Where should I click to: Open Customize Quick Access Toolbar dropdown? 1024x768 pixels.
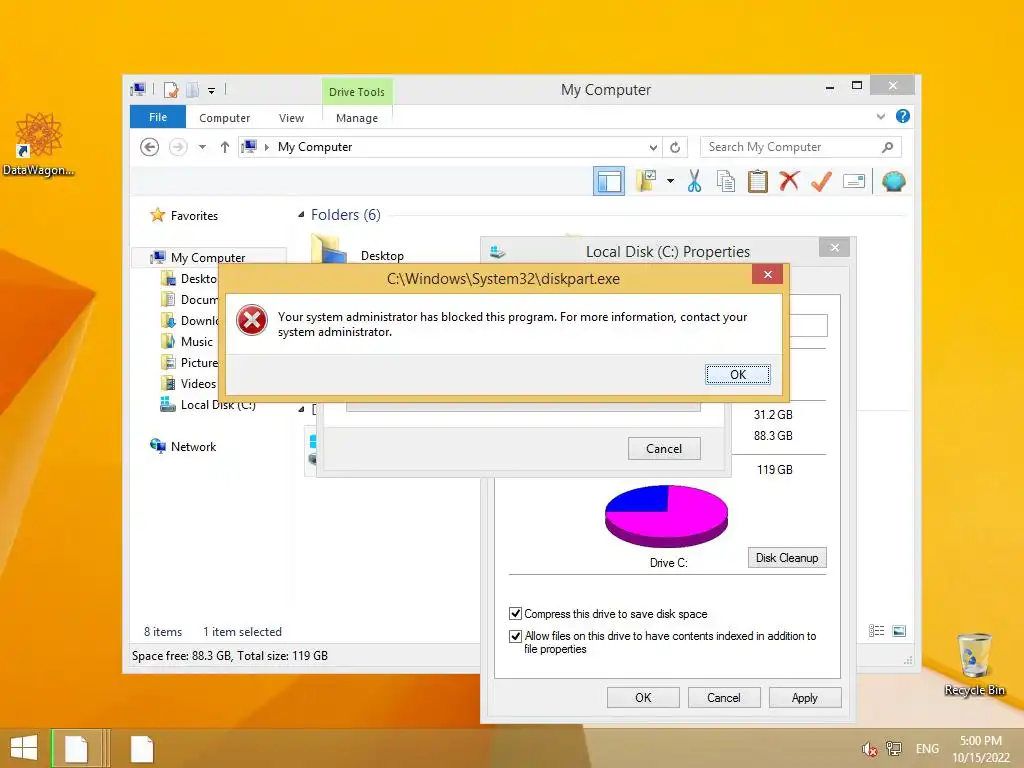coord(212,90)
